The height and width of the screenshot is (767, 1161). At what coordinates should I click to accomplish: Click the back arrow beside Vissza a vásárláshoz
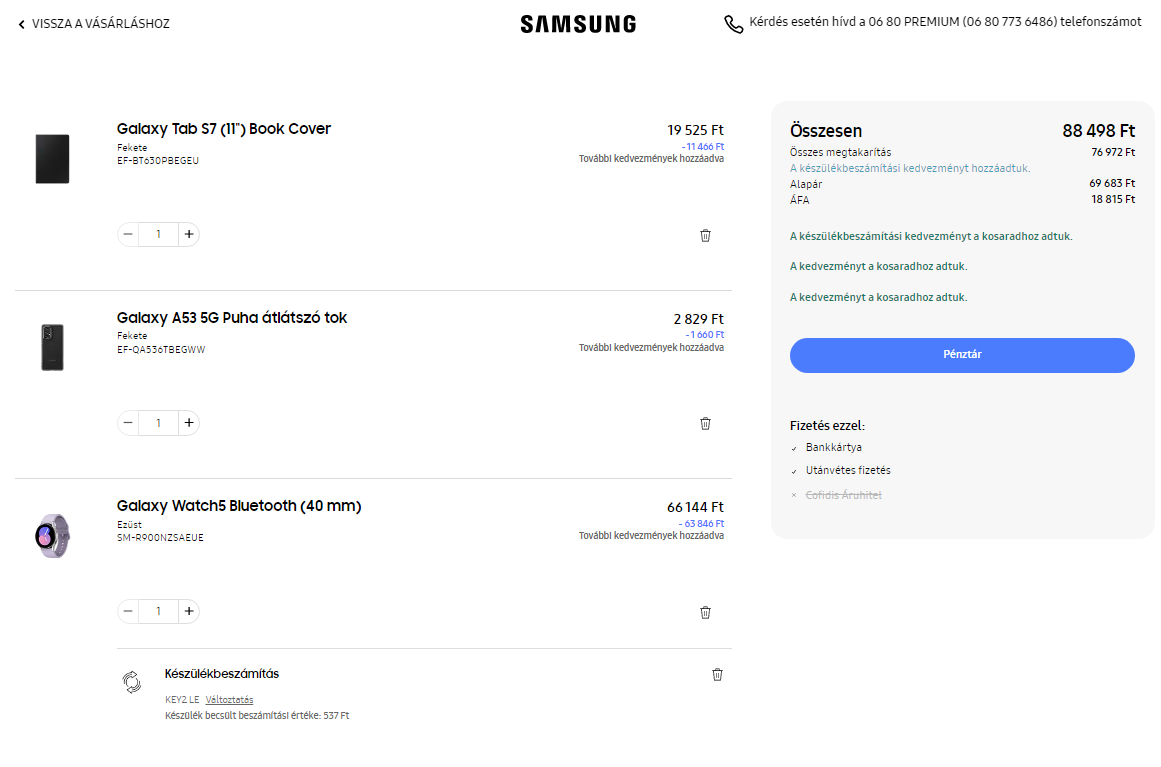click(21, 24)
